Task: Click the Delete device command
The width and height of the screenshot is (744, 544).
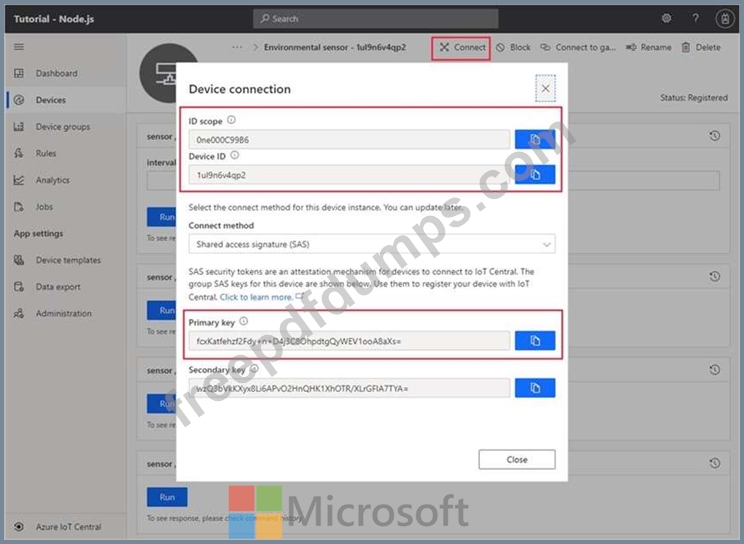Action: [x=701, y=47]
